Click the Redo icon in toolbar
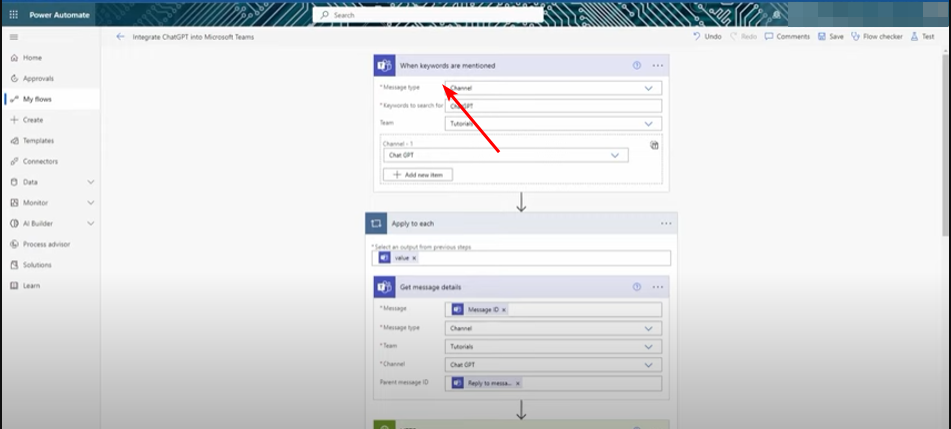The width and height of the screenshot is (951, 429). pos(734,36)
